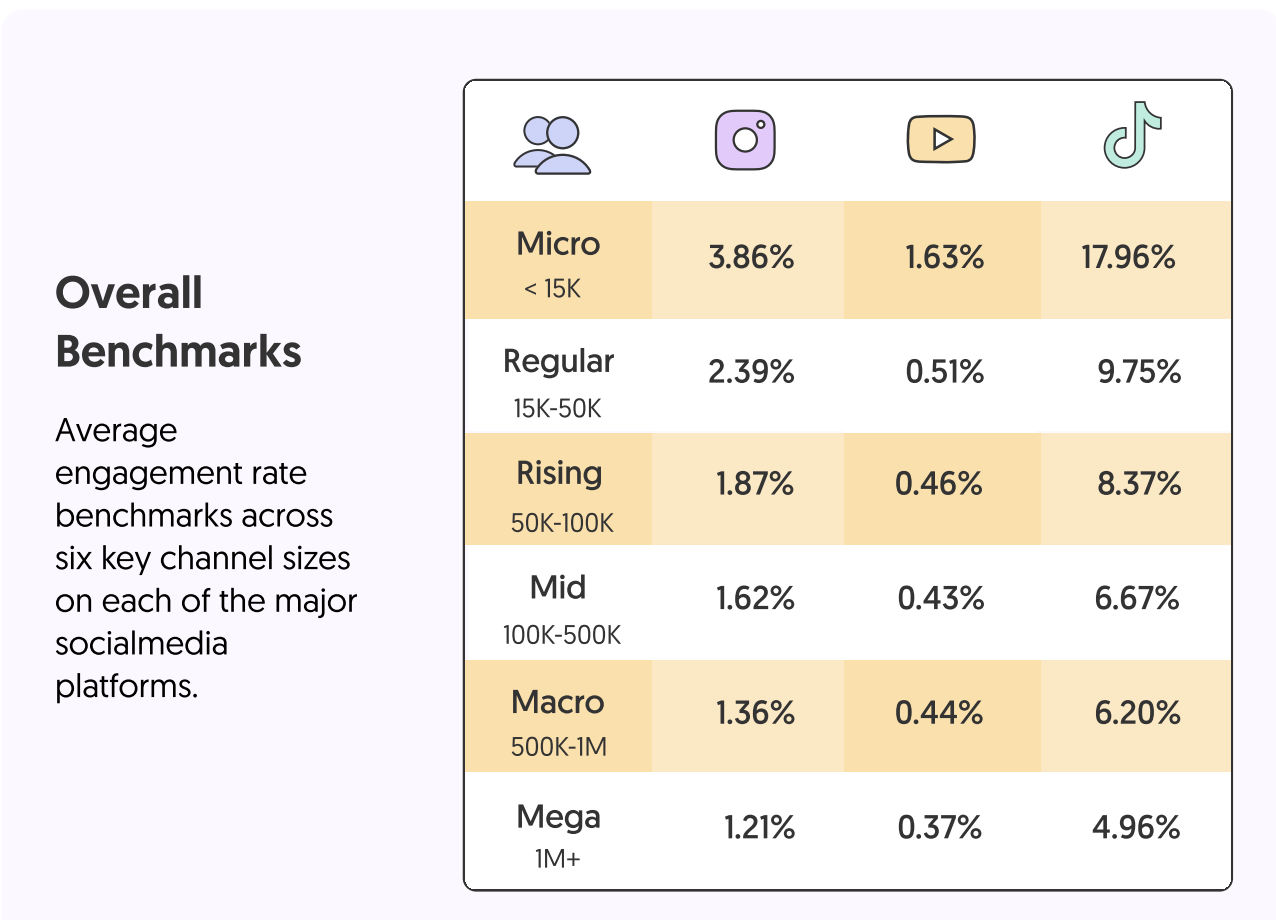
Task: Click the 3.86% Instagram Micro cell
Action: [x=750, y=258]
